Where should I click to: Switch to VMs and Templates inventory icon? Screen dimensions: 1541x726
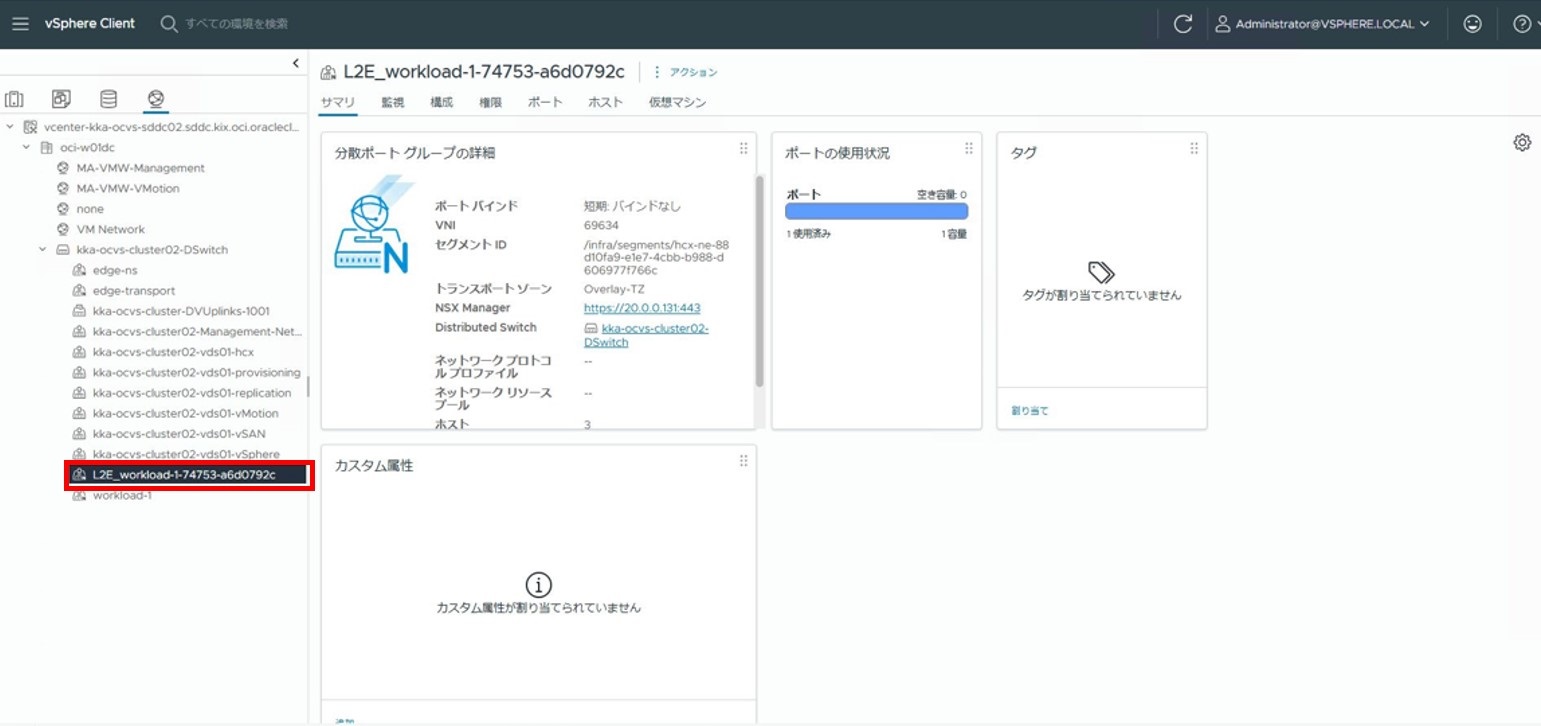62,99
